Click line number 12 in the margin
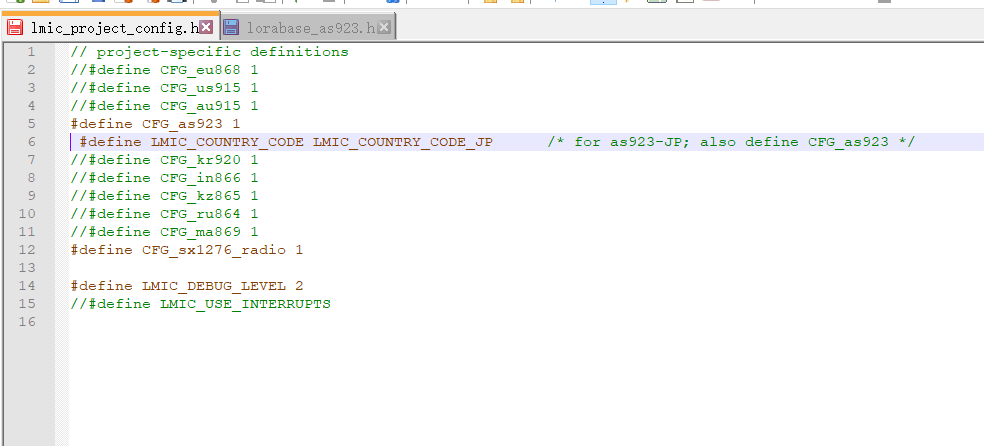The image size is (984, 446). (x=27, y=250)
